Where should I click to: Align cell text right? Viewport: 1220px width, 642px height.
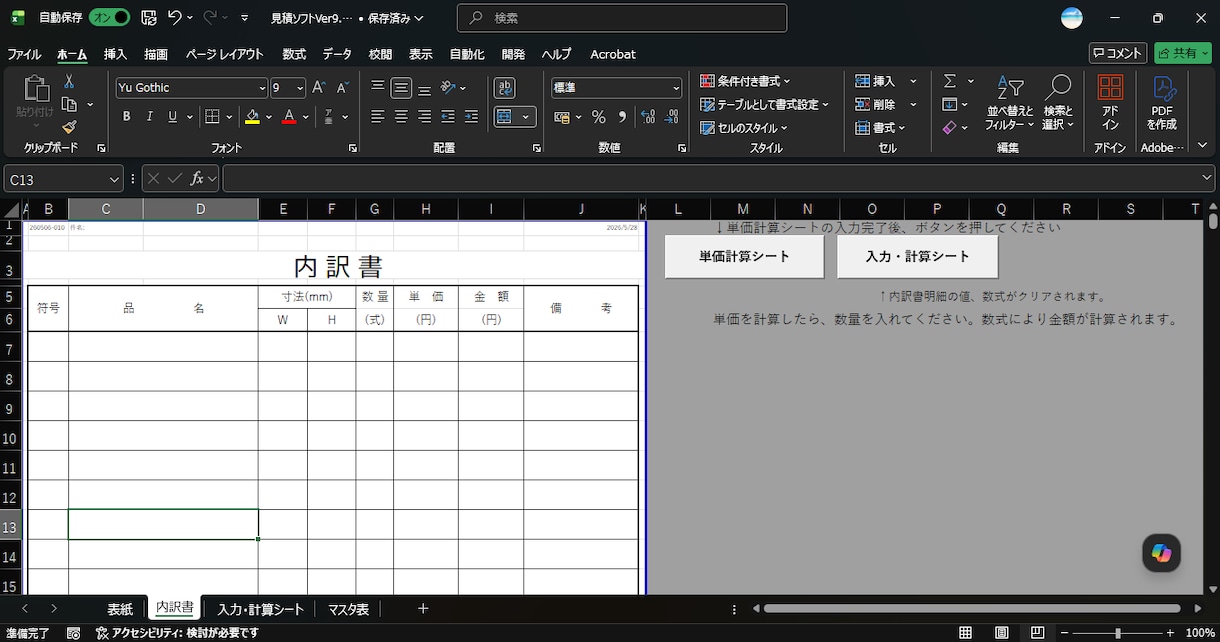pos(425,117)
